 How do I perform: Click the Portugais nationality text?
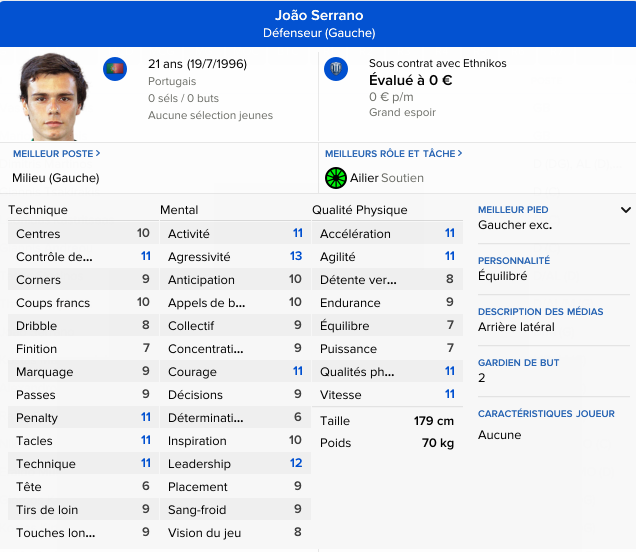click(x=172, y=81)
